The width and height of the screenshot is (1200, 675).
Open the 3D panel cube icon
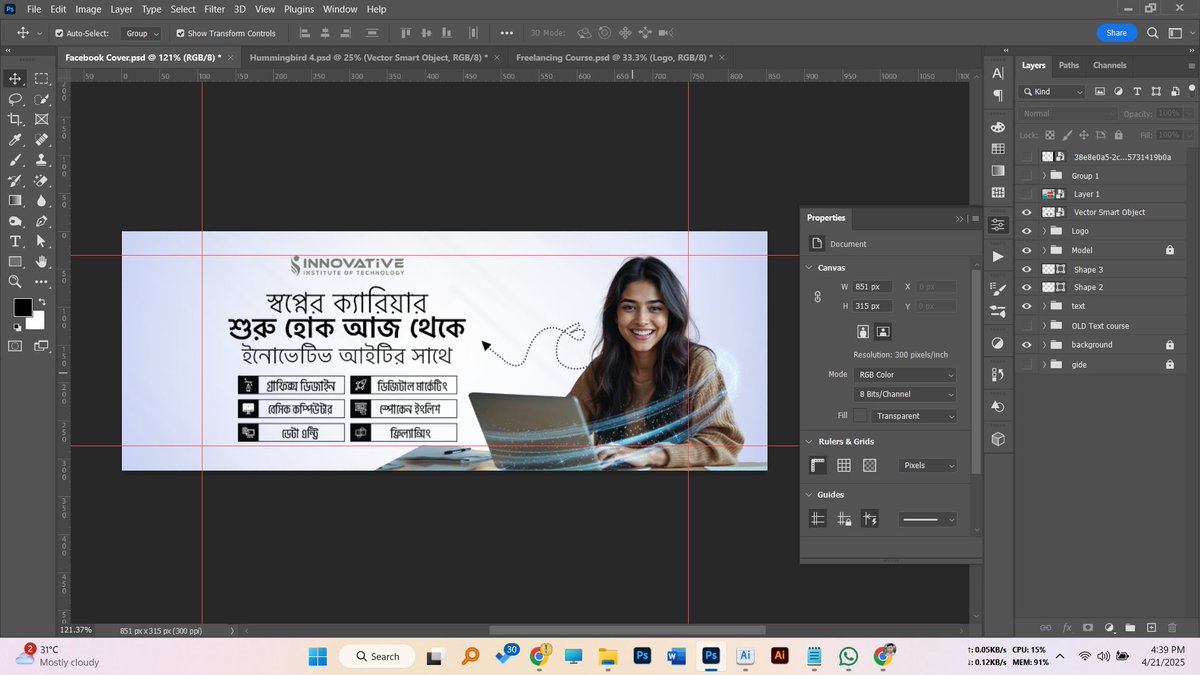pos(998,439)
